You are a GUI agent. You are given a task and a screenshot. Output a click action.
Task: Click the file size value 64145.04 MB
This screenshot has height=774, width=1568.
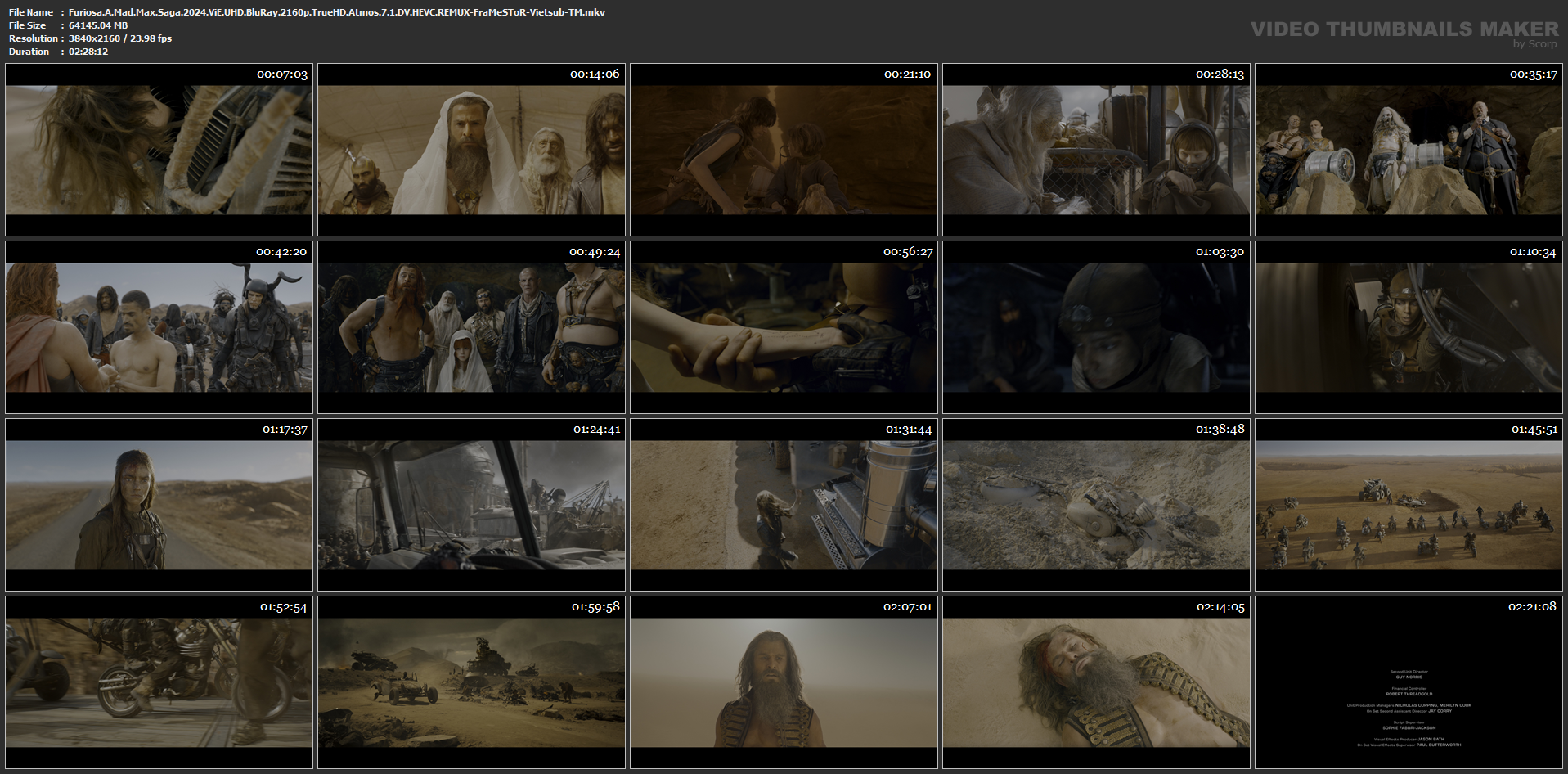(x=98, y=25)
